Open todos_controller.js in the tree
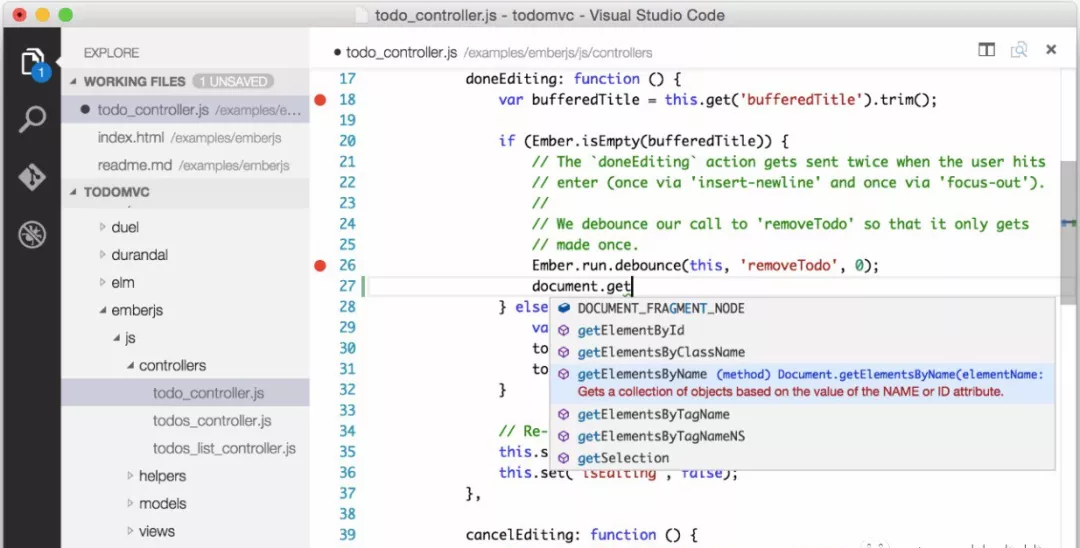Image resolution: width=1080 pixels, height=548 pixels. (185, 421)
